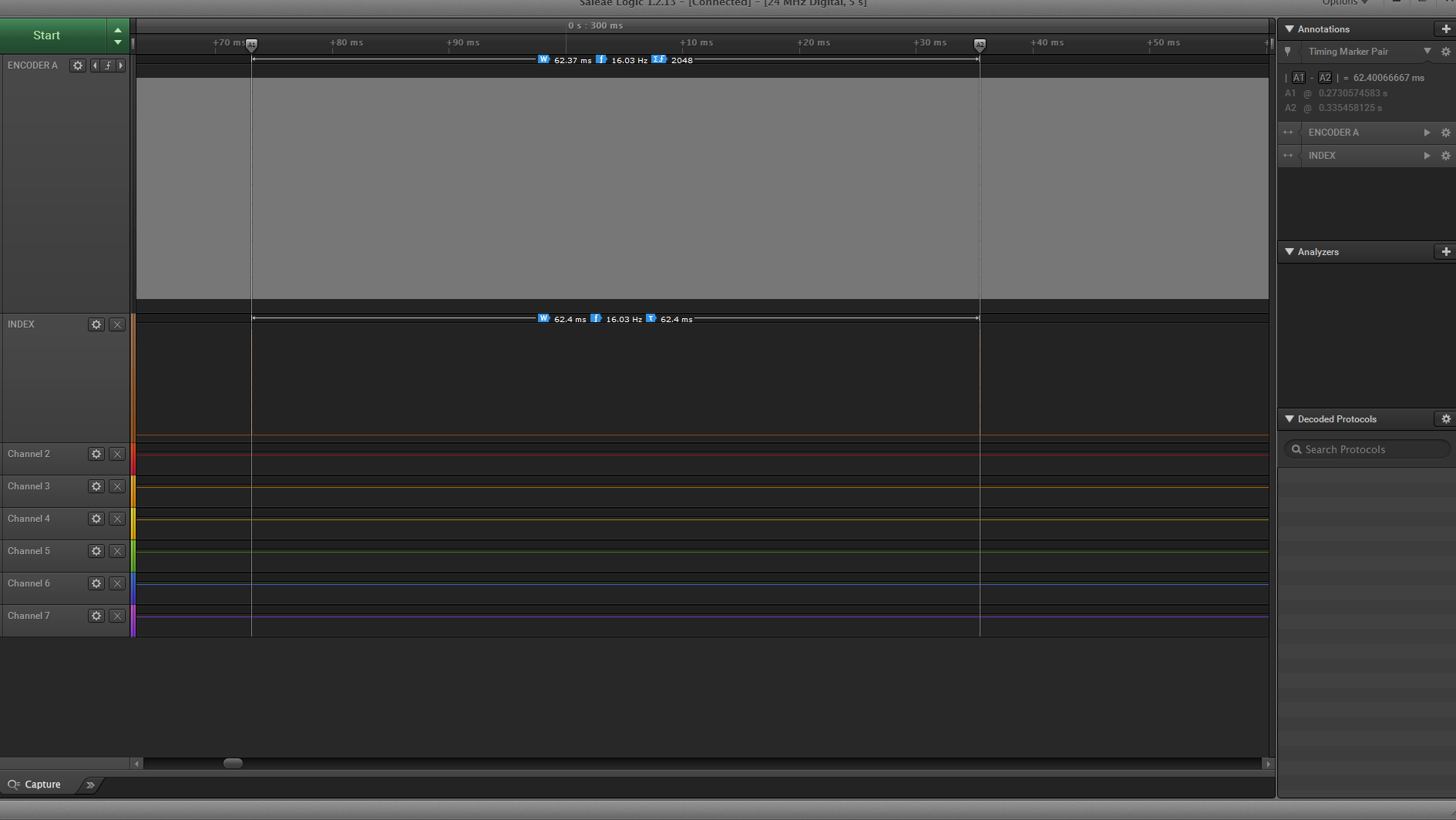Click the A2 timing marker on timeline
Viewport: 1456px width, 820px height.
pyautogui.click(x=980, y=45)
